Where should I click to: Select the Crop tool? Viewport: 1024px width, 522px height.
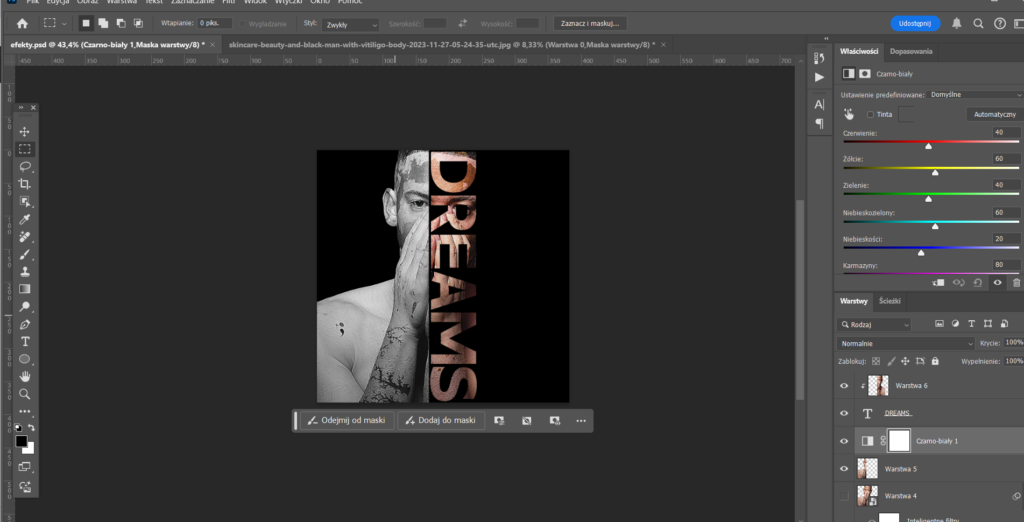click(25, 184)
